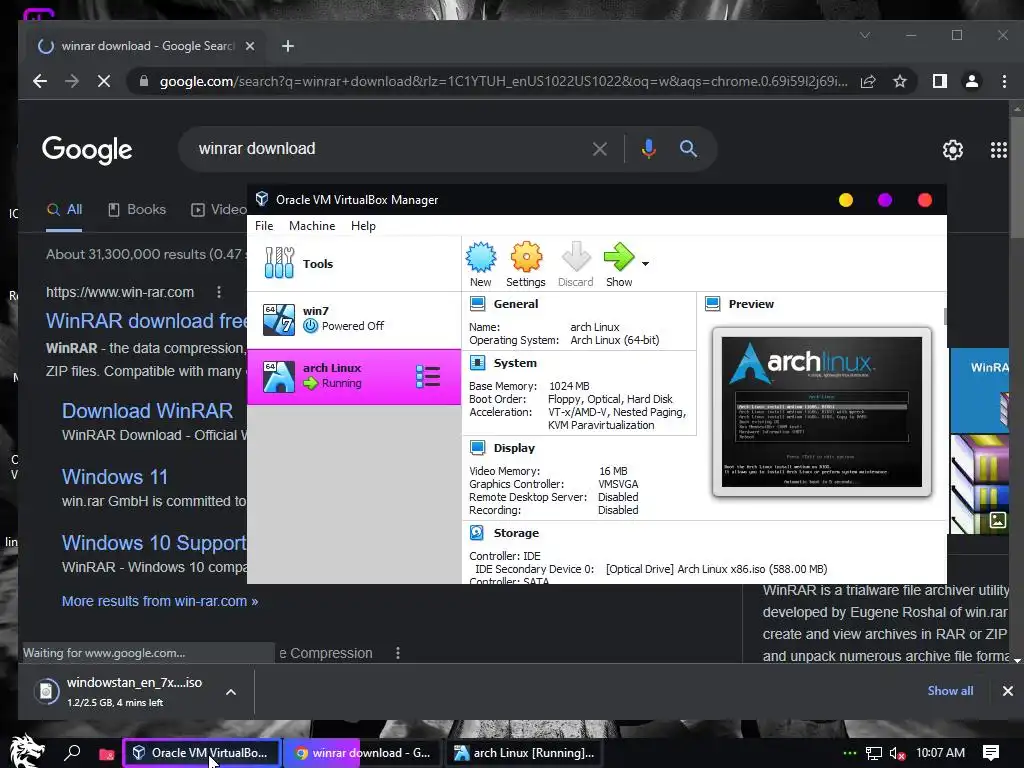Switch to winrar download Chrome taskbar item
The height and width of the screenshot is (768, 1024).
point(362,753)
